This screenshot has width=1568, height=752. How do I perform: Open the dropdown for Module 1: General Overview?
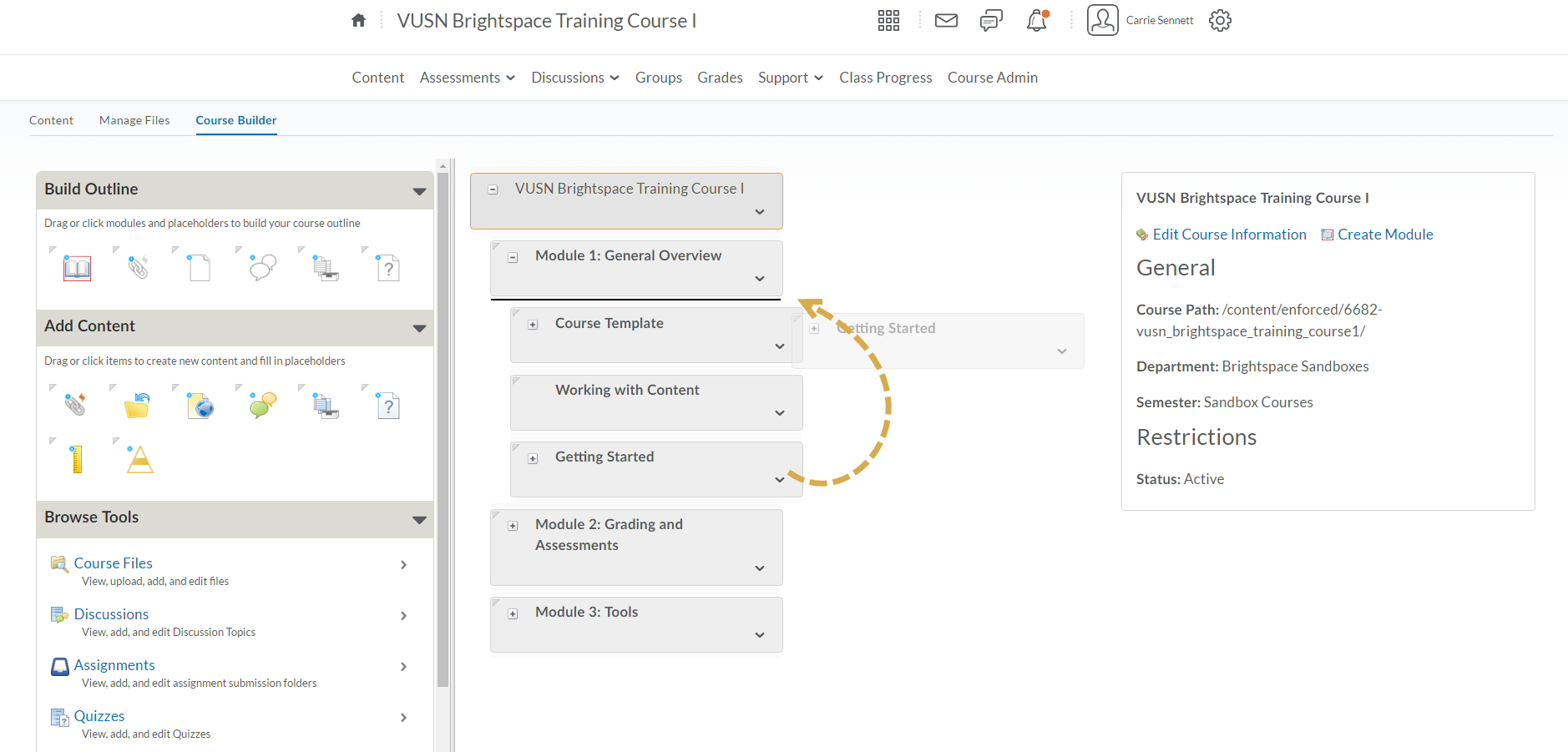tap(760, 279)
